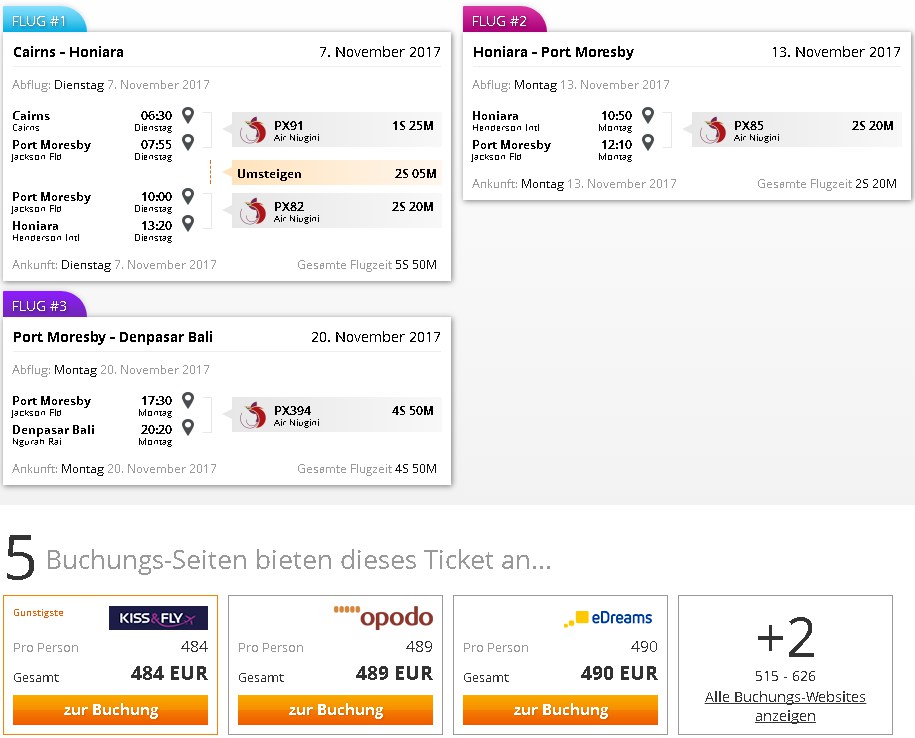Click the Umsteigen layover row
Screen dimensions: 915x738
tap(337, 173)
